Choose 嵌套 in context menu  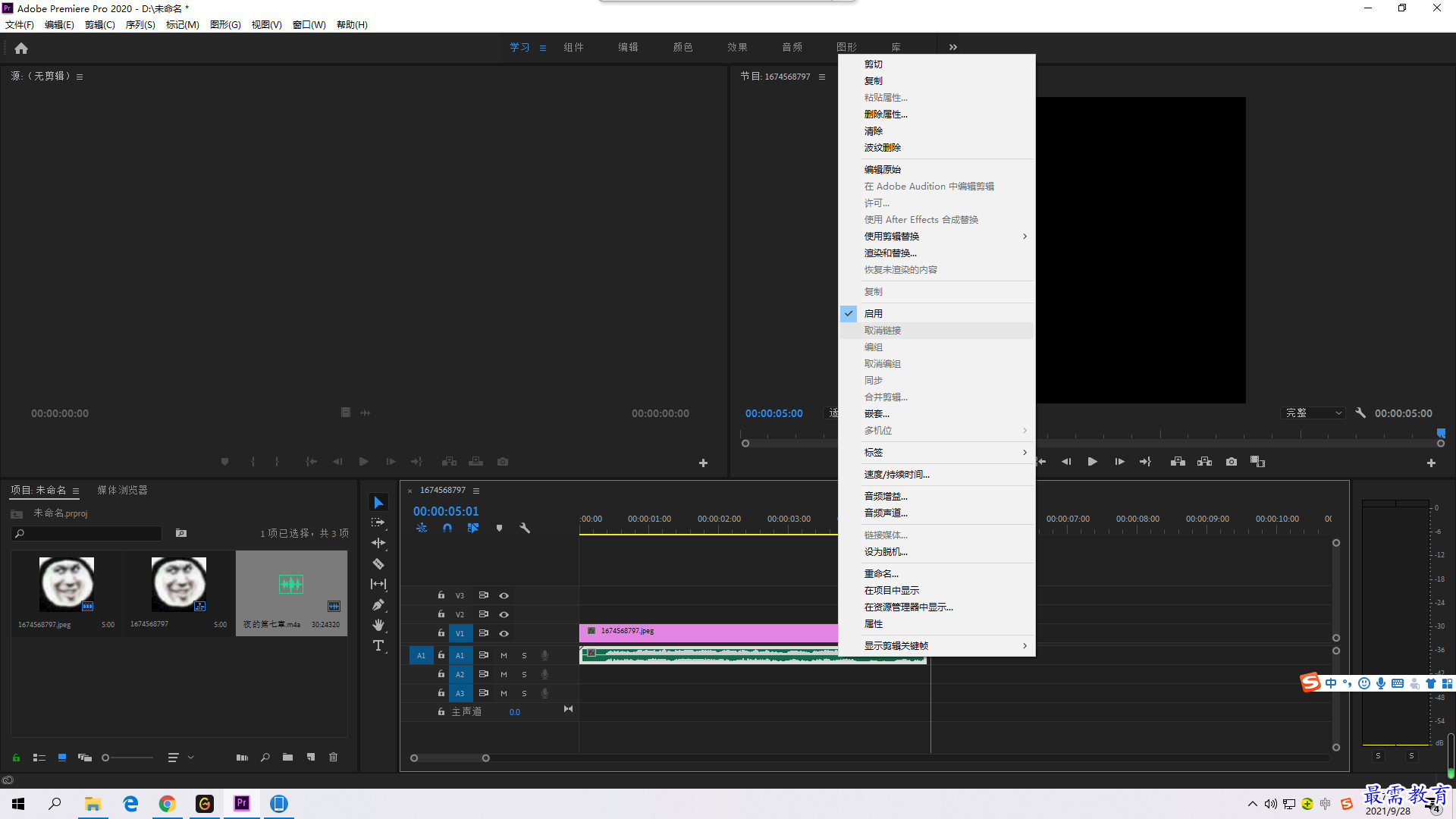pyautogui.click(x=937, y=413)
